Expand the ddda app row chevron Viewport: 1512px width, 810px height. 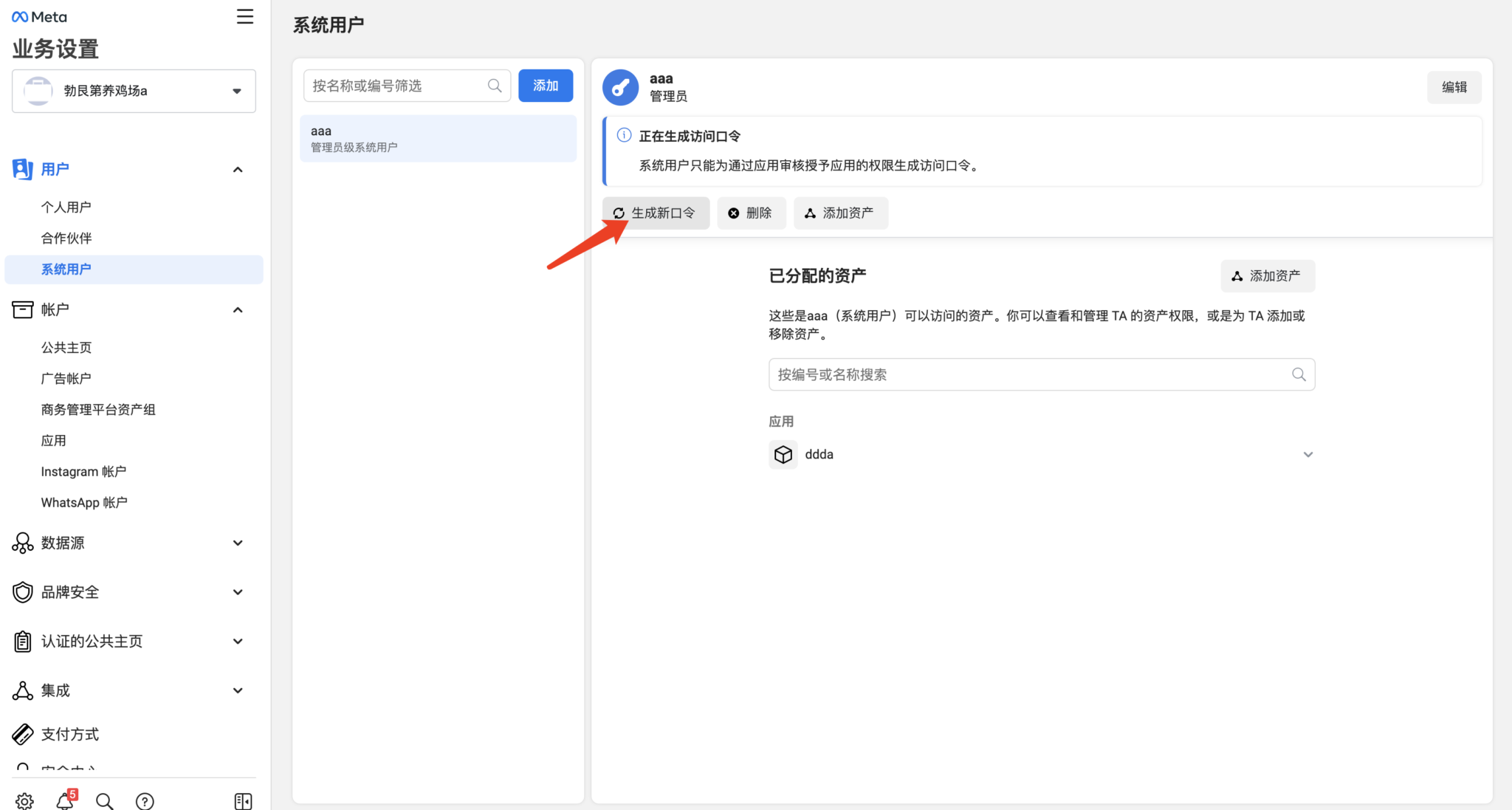click(x=1307, y=454)
